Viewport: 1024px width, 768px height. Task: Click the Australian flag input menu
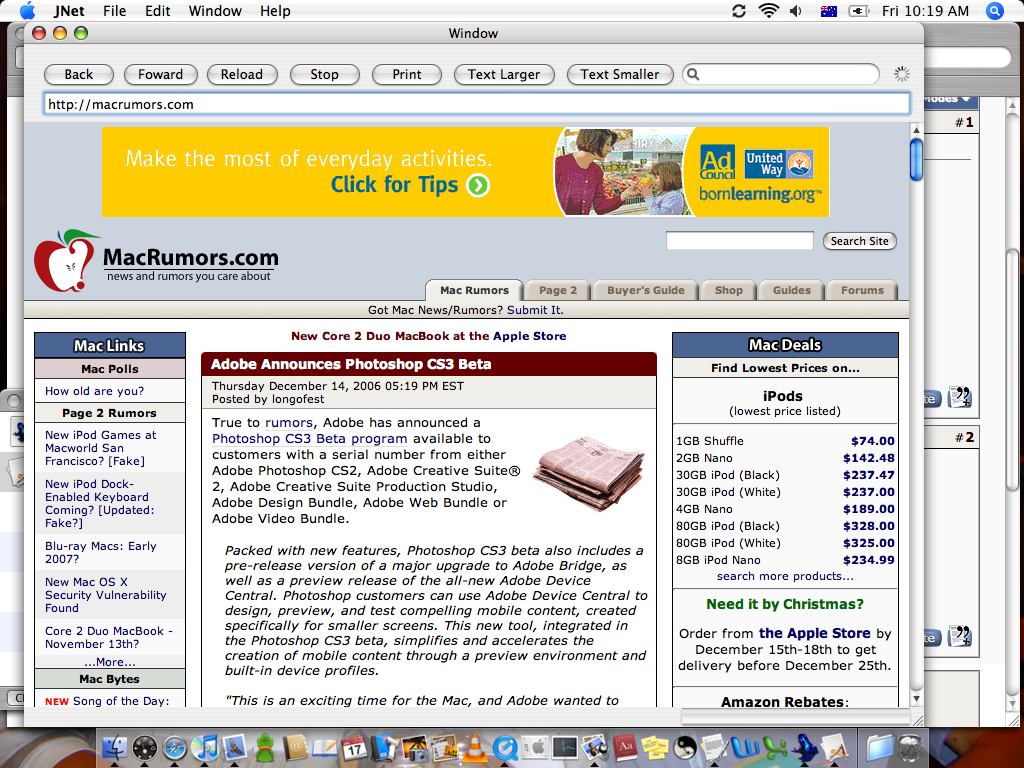pos(829,11)
